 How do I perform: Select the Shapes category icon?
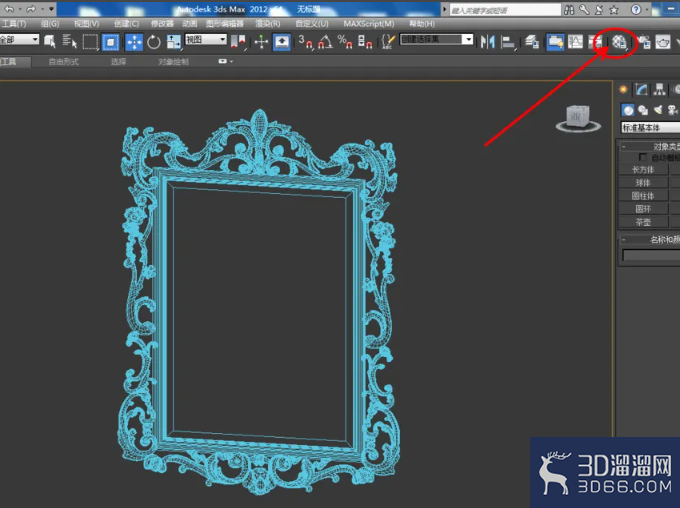[x=643, y=110]
